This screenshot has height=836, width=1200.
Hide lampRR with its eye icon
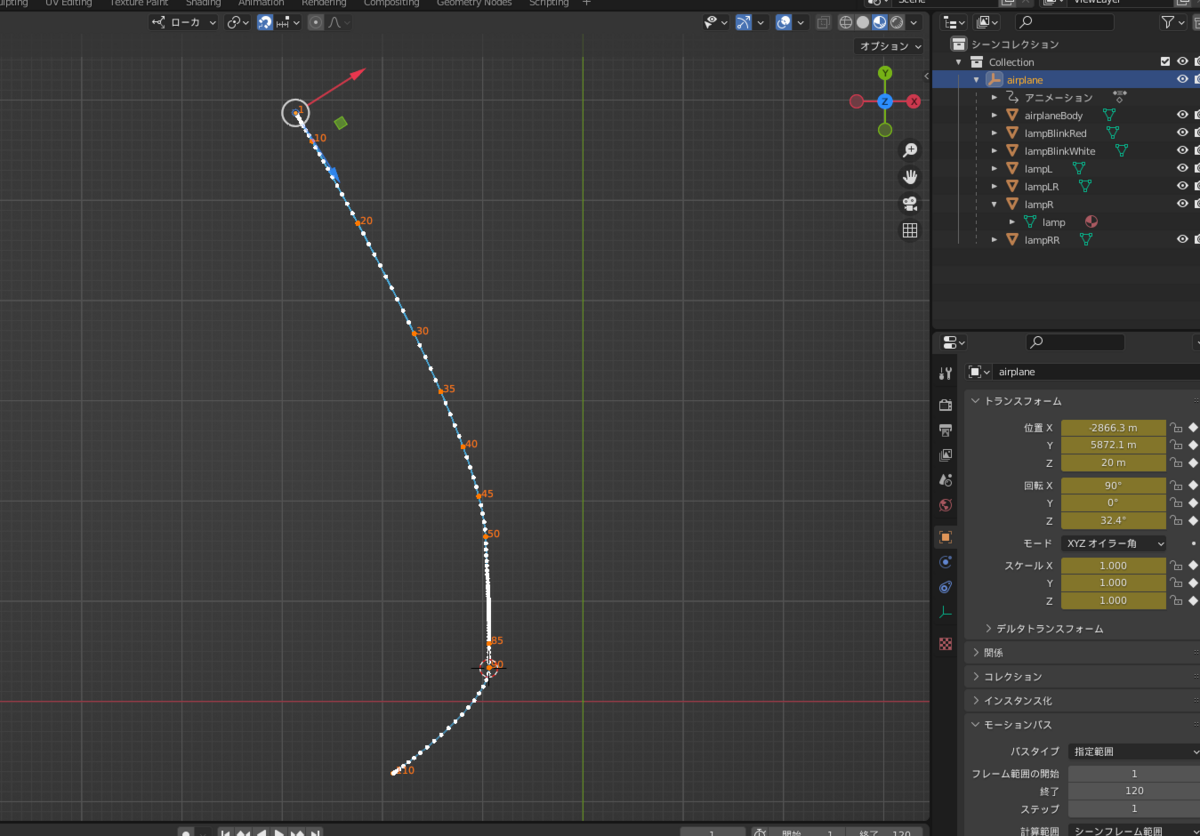click(1182, 240)
